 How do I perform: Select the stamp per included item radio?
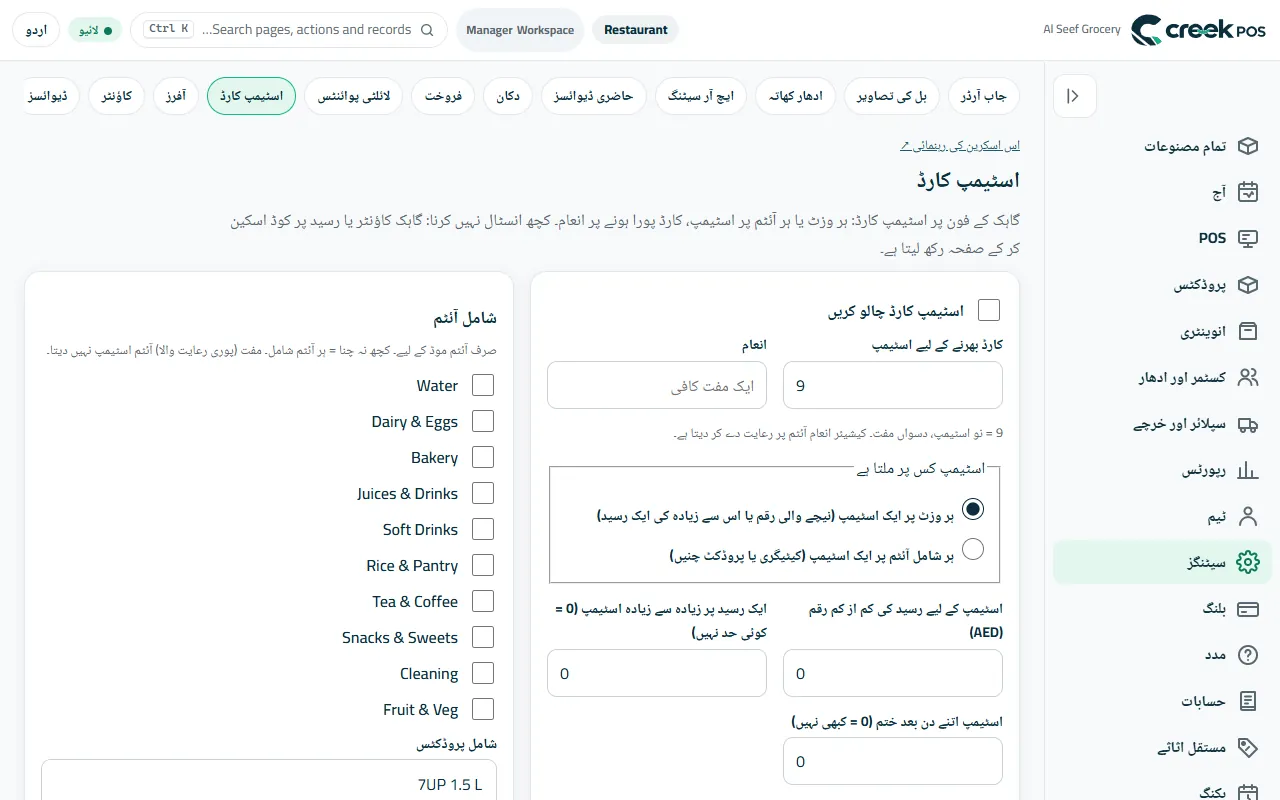coord(973,549)
